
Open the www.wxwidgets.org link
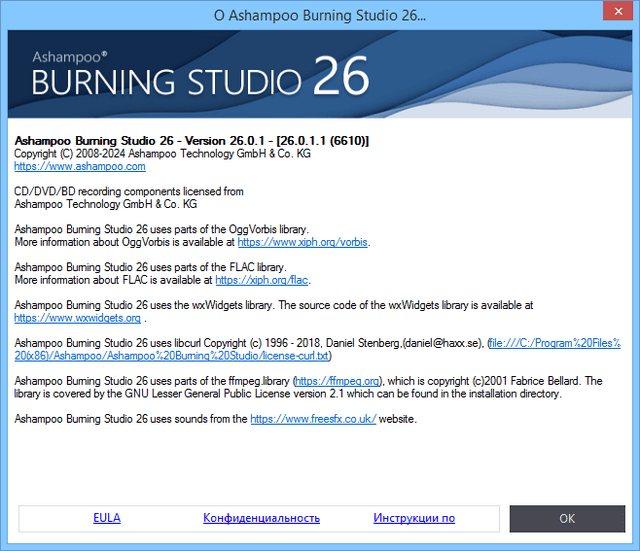pyautogui.click(x=77, y=318)
